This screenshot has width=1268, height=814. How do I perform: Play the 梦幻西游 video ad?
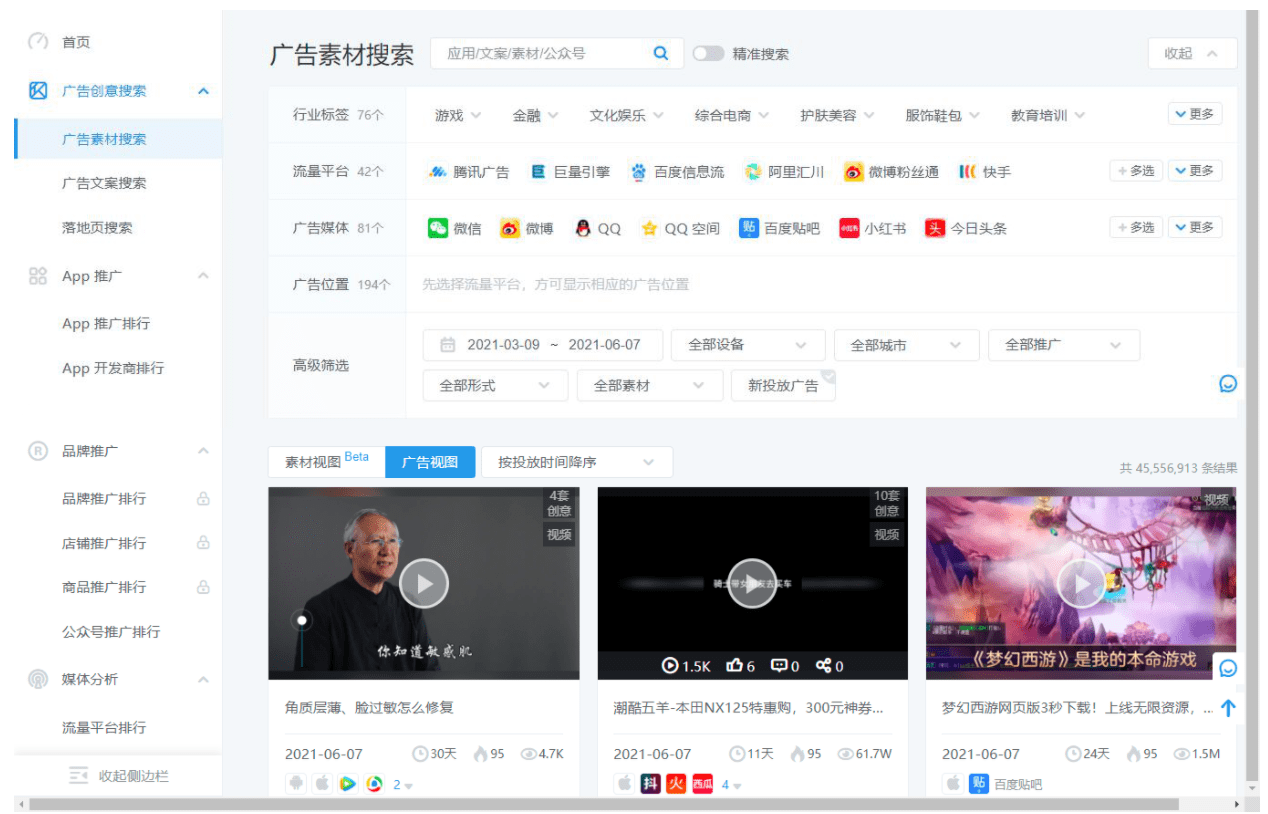(1081, 583)
